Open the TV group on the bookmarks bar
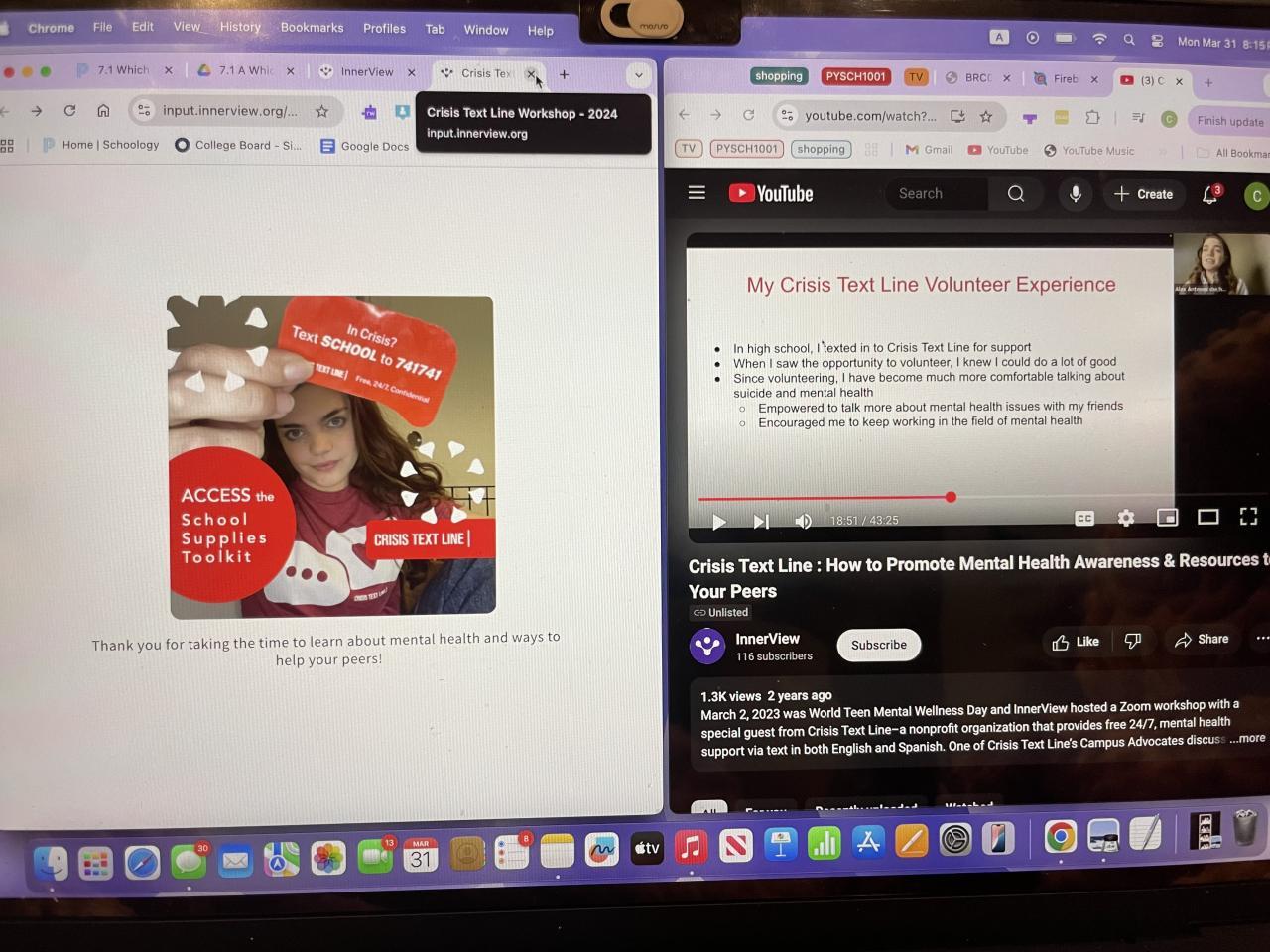This screenshot has height=952, width=1270. [688, 149]
